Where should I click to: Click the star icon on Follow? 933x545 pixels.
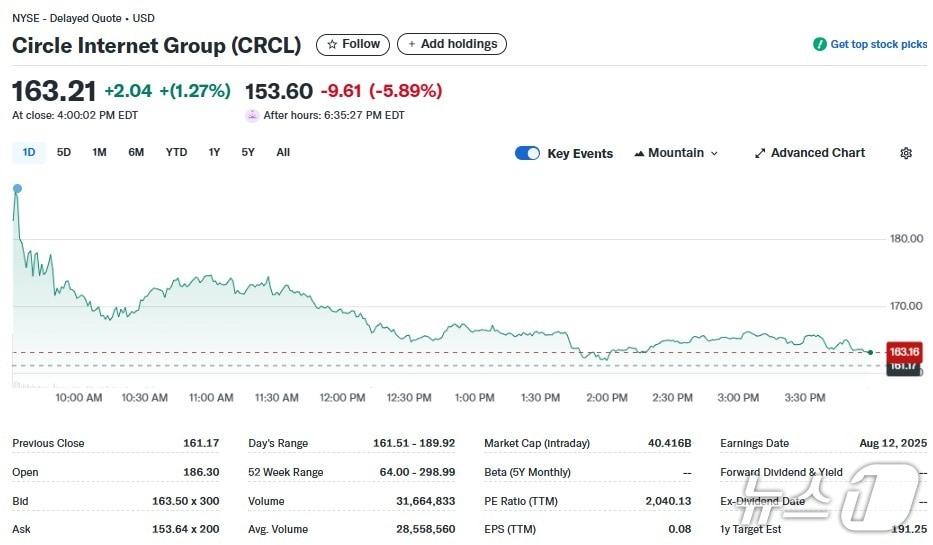click(332, 44)
